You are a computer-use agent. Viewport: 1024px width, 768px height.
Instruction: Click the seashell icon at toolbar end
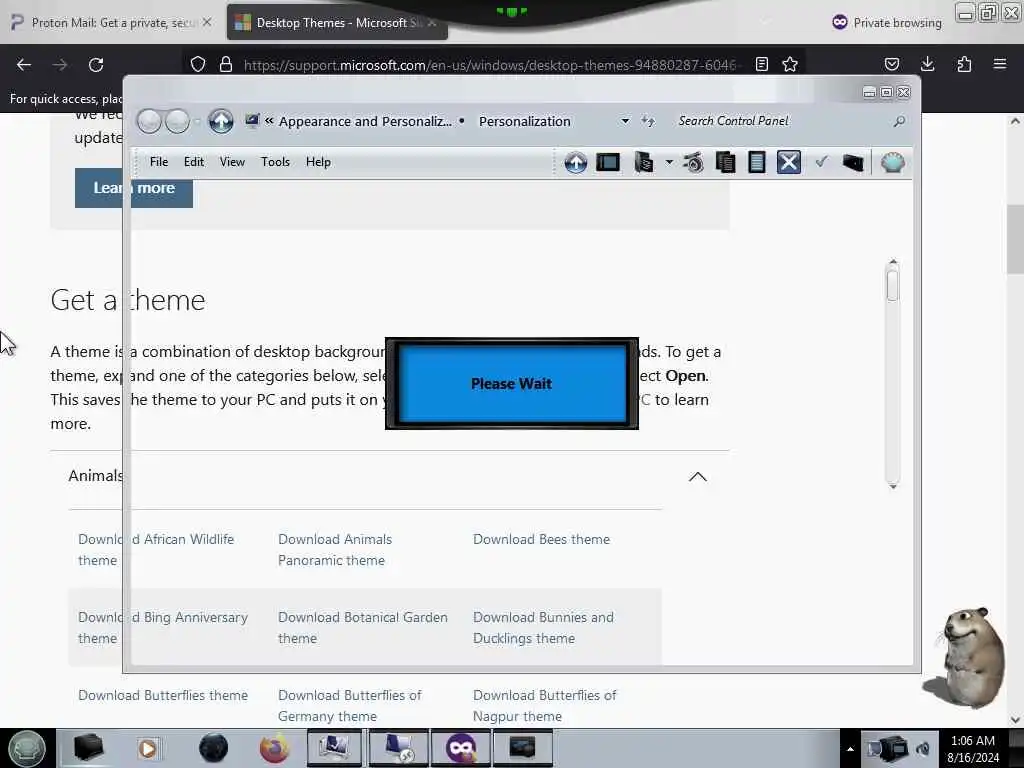892,162
